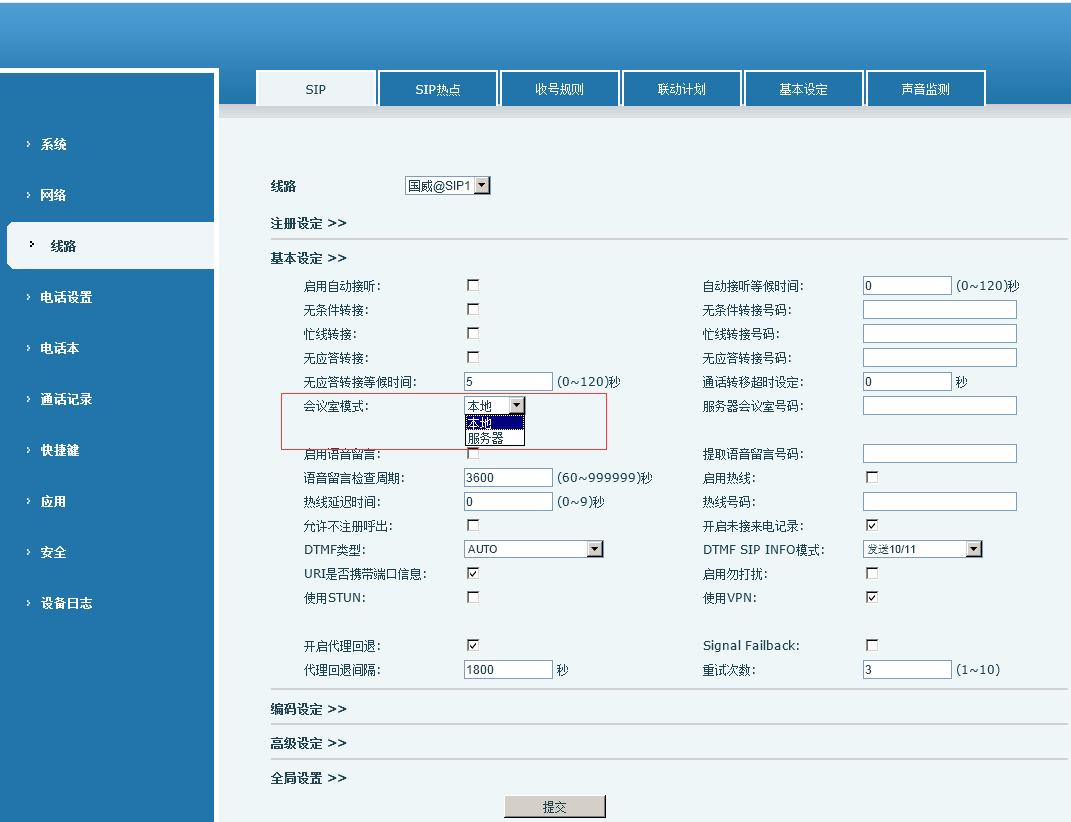Click the 通话转移超时设定 input field
The height and width of the screenshot is (822, 1071).
pyautogui.click(x=907, y=381)
